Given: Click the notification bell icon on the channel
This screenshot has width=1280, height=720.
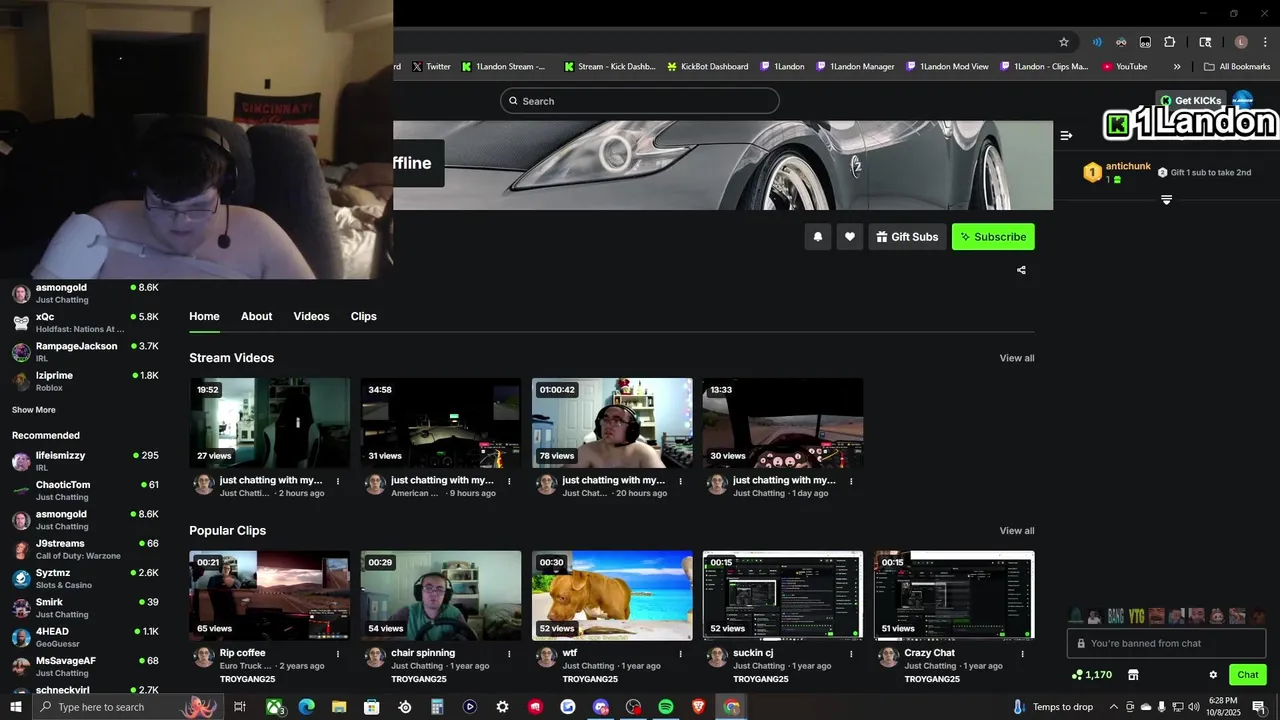Looking at the screenshot, I should click(818, 237).
